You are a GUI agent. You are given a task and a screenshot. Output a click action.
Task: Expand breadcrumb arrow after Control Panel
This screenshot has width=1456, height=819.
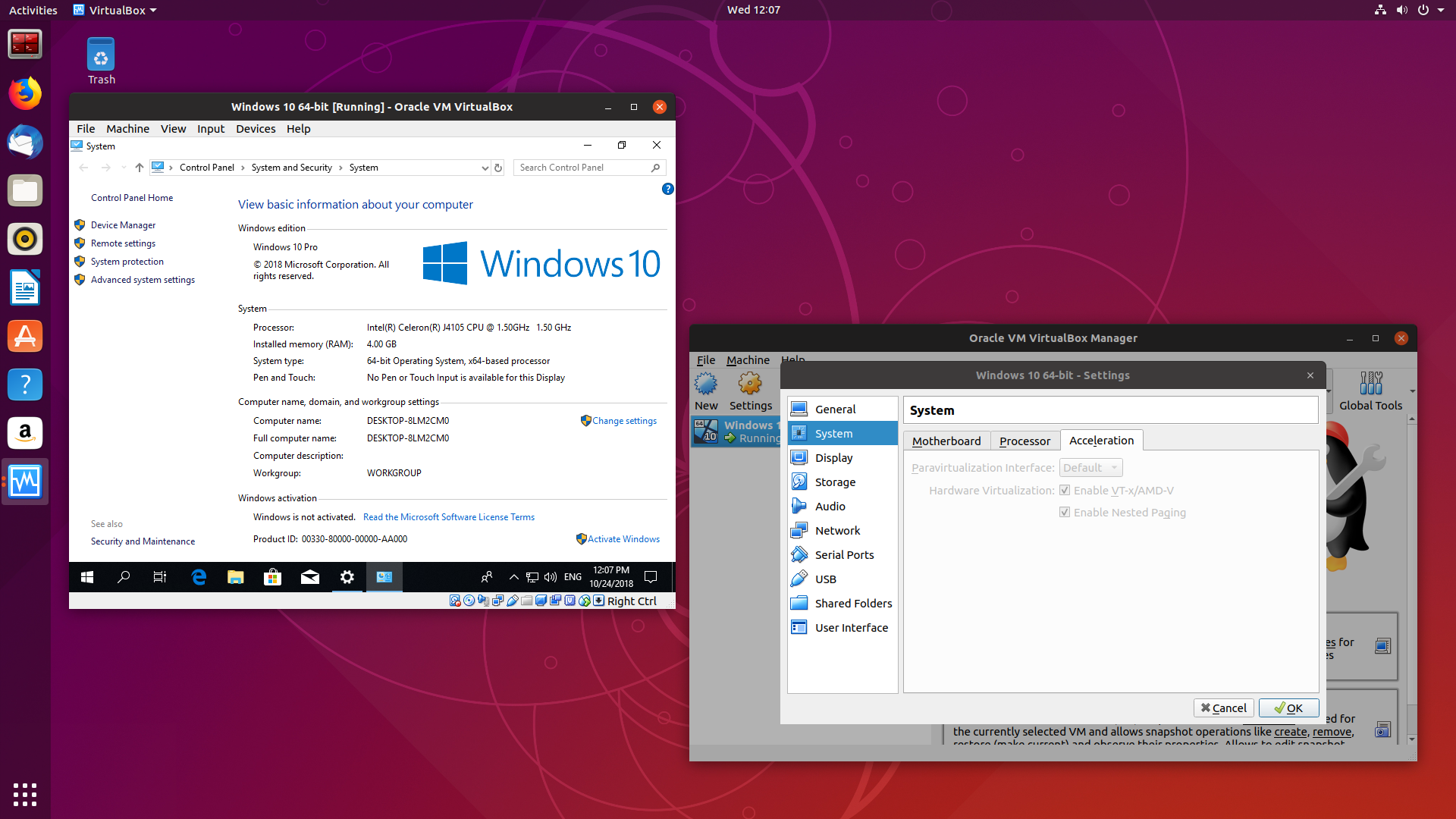pyautogui.click(x=243, y=168)
